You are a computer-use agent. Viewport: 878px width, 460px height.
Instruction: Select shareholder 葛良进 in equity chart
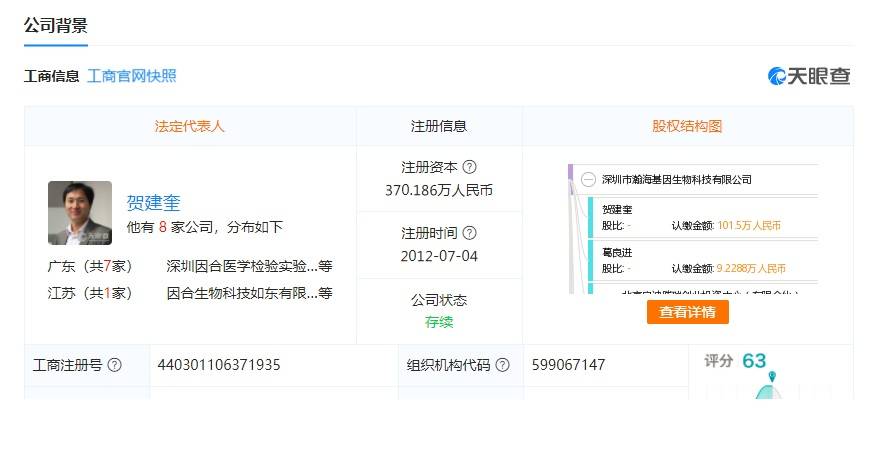point(617,252)
